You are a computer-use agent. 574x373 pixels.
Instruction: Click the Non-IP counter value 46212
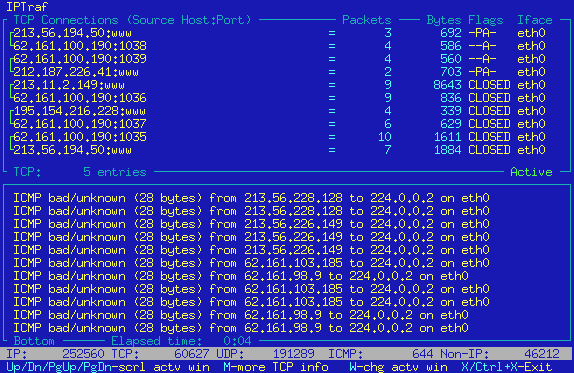(x=542, y=354)
